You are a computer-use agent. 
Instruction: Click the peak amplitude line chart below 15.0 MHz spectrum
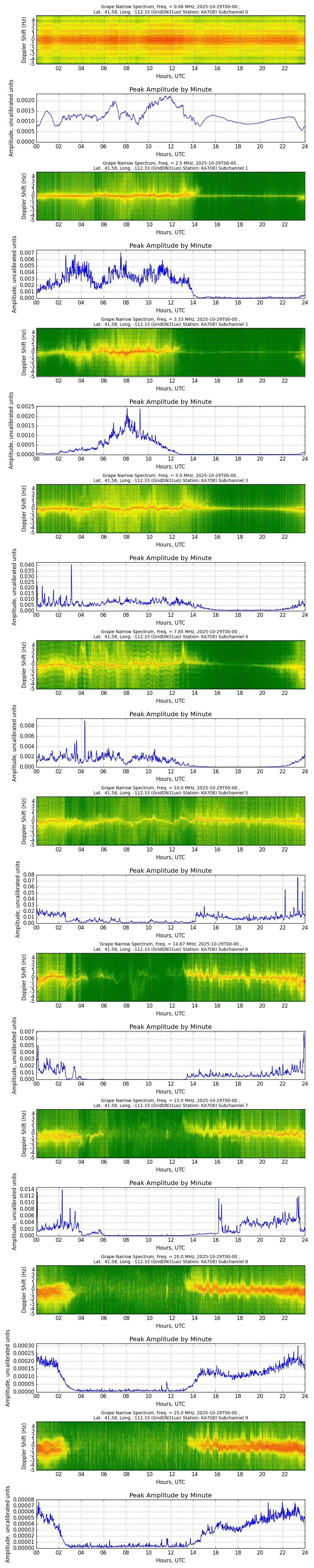171,1211
